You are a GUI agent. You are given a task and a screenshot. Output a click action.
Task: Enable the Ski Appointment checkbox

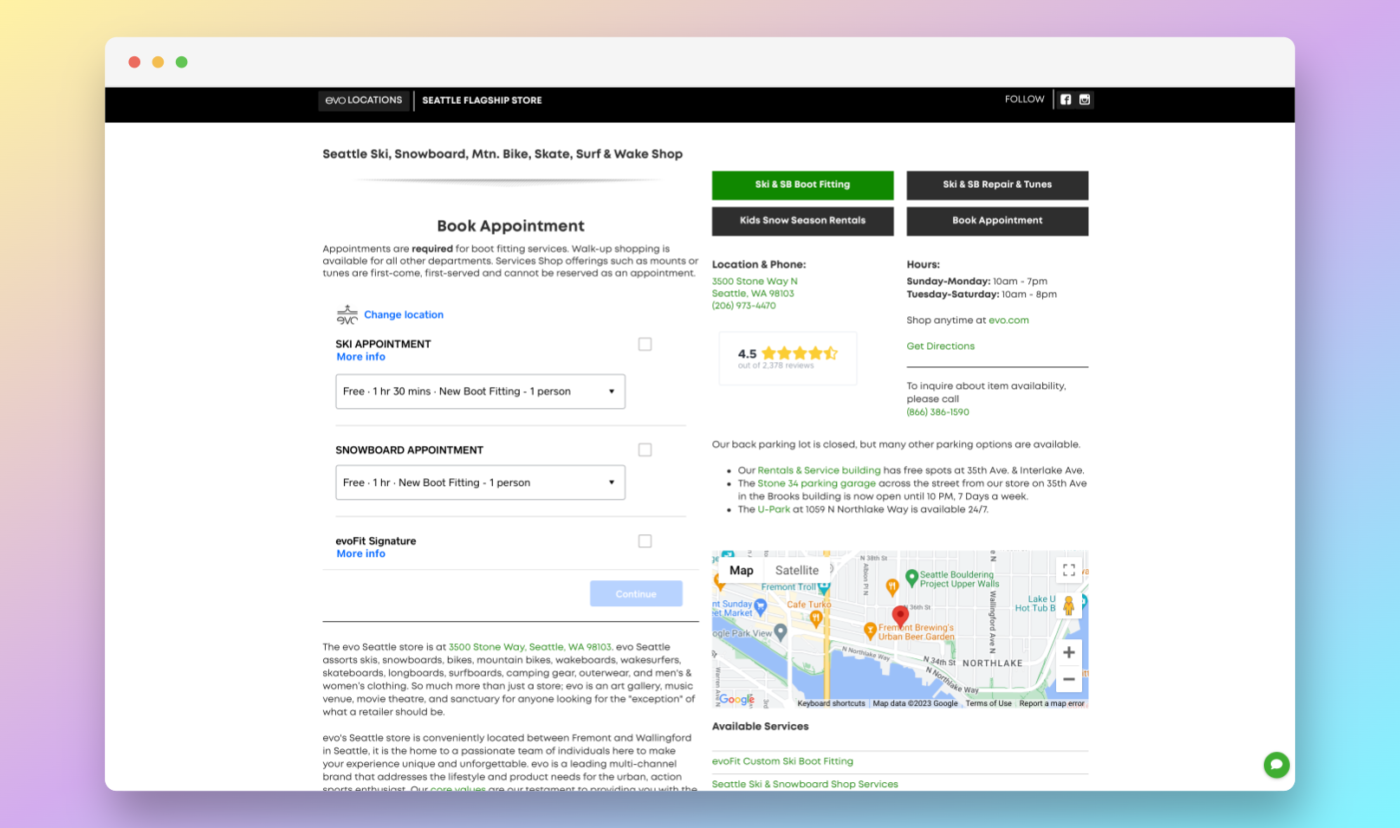tap(645, 343)
